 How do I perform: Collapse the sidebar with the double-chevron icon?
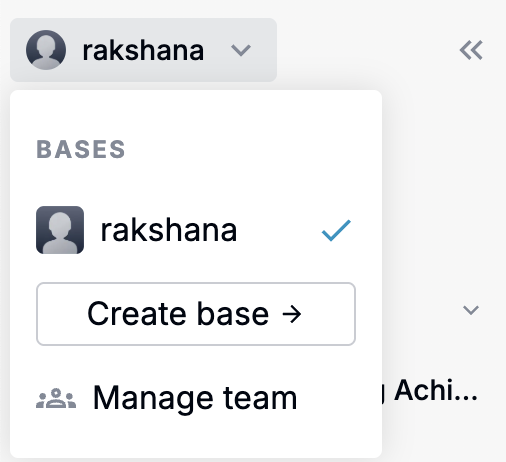pyautogui.click(x=471, y=50)
